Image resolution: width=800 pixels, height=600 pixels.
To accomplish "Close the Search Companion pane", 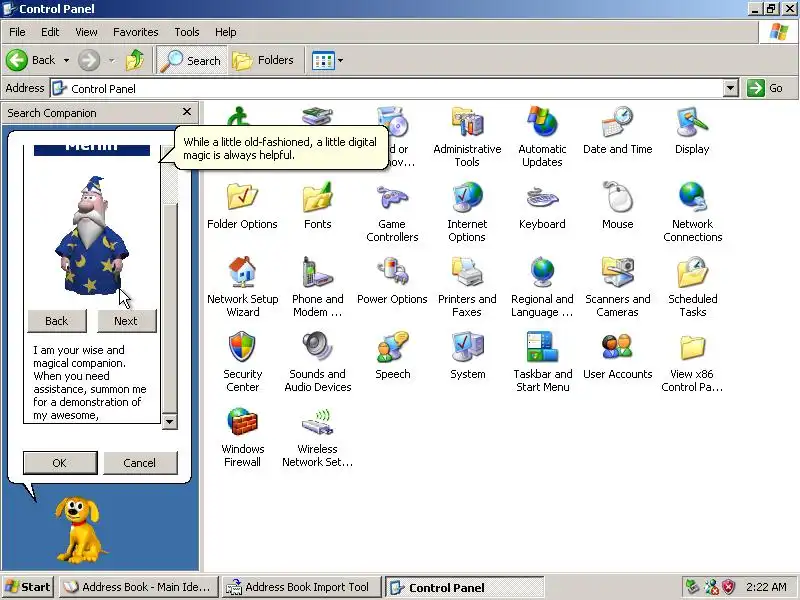I will 187,112.
